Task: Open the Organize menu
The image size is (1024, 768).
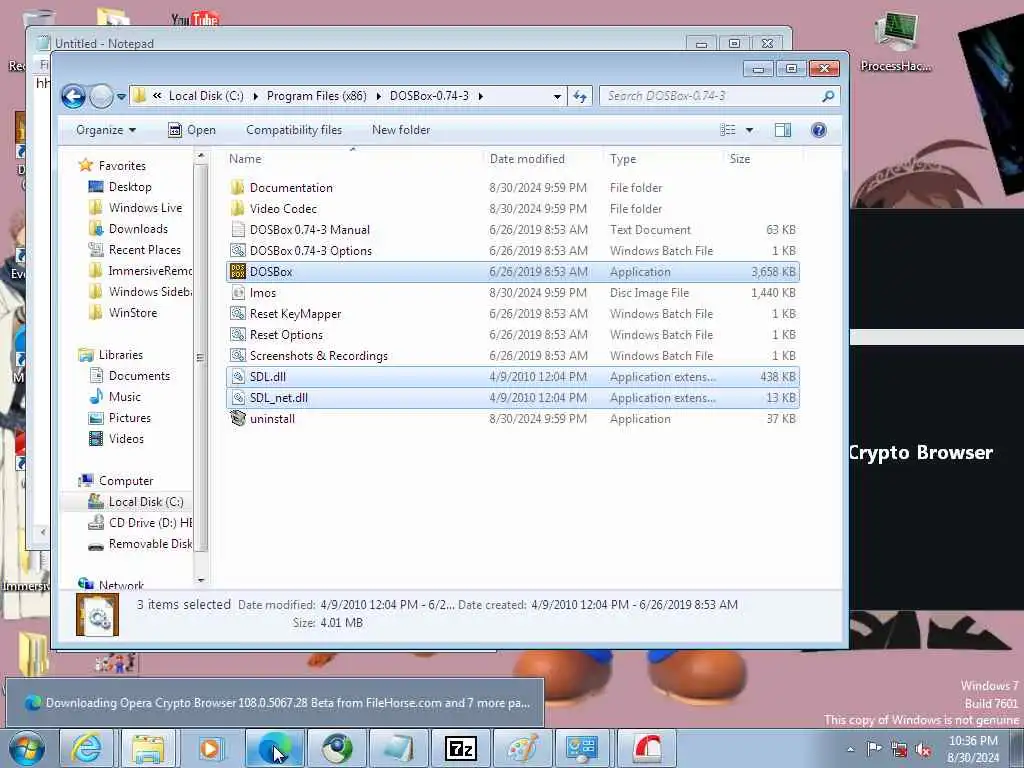Action: 106,130
